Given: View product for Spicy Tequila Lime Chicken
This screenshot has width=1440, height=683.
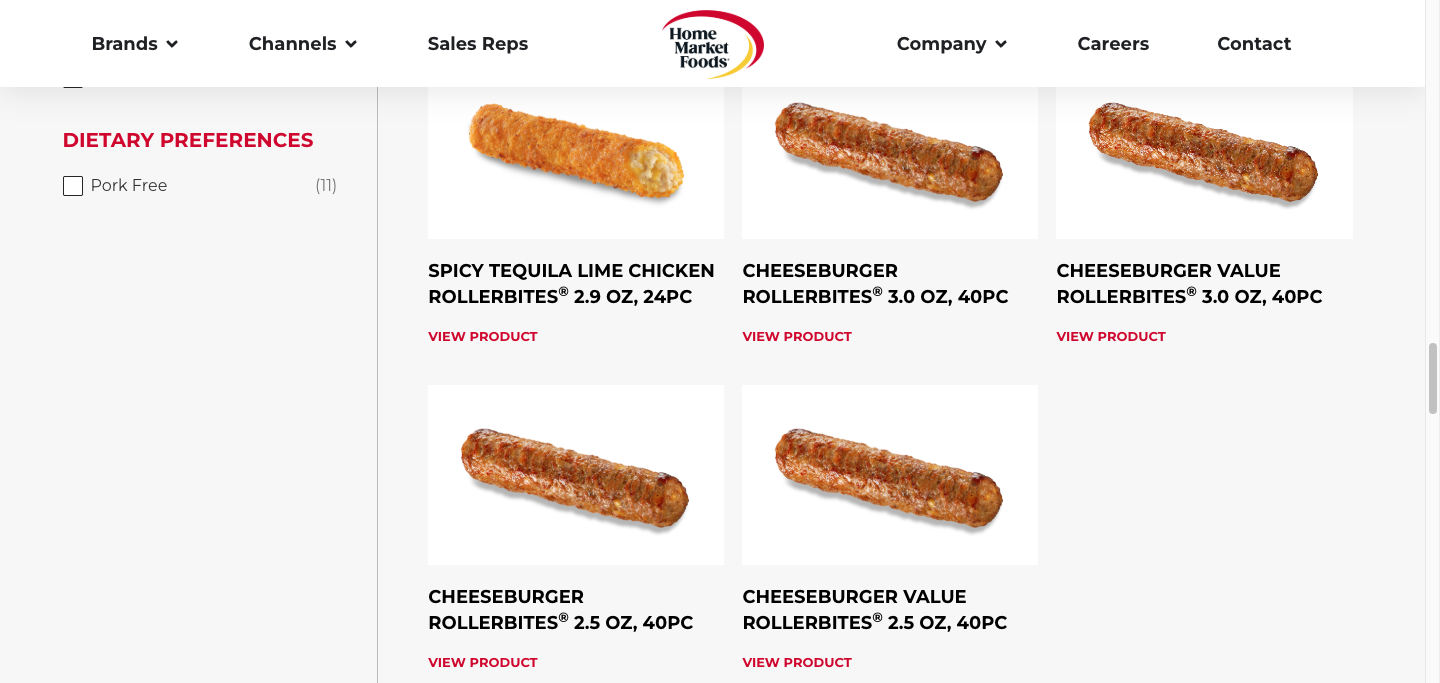Looking at the screenshot, I should point(483,337).
